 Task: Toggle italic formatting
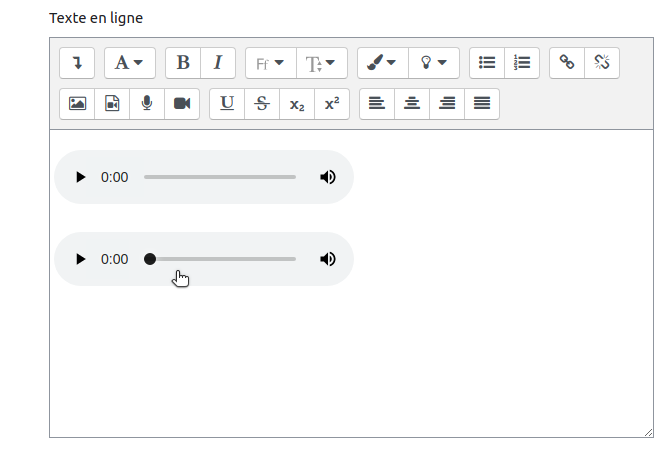pyautogui.click(x=217, y=62)
